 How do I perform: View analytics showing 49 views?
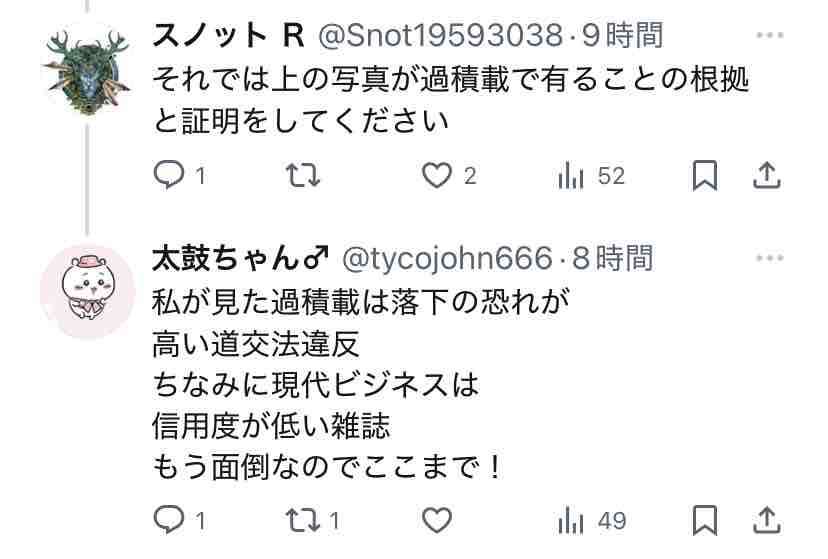[x=592, y=520]
